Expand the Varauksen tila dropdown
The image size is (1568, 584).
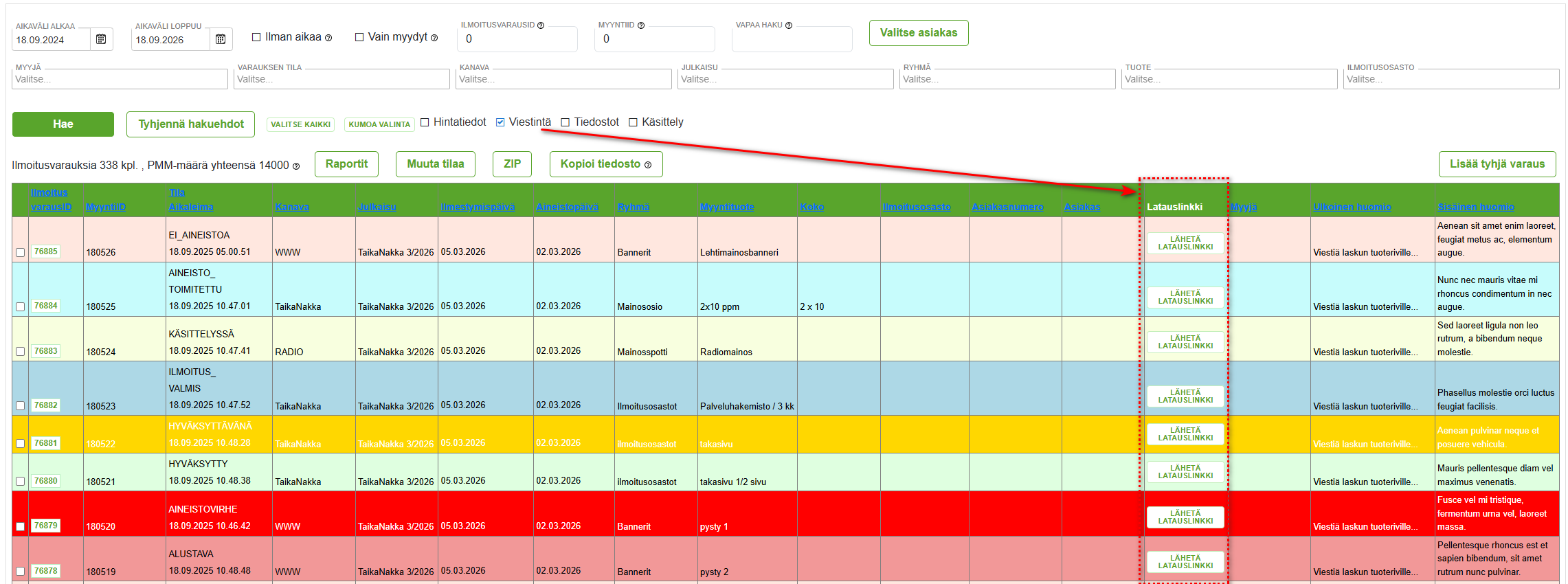[341, 79]
